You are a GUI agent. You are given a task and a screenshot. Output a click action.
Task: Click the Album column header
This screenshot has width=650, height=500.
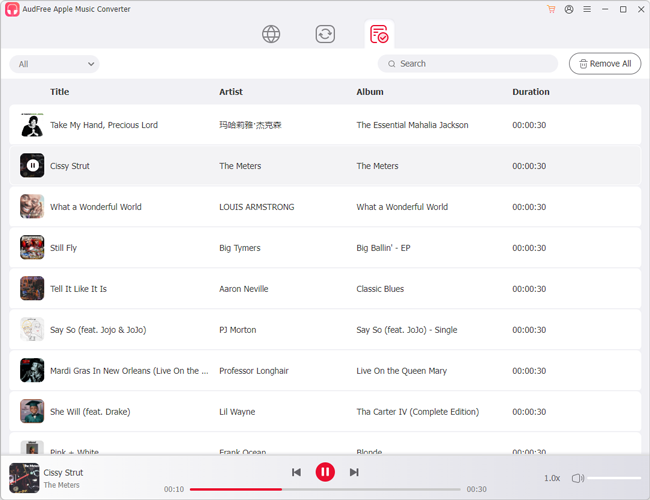[x=370, y=92]
